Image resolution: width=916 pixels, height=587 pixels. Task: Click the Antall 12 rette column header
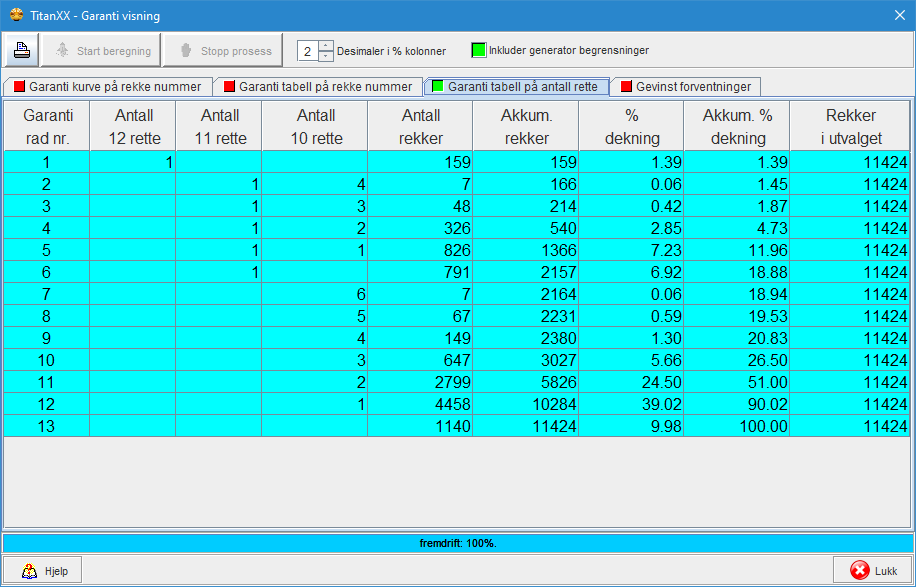click(133, 127)
